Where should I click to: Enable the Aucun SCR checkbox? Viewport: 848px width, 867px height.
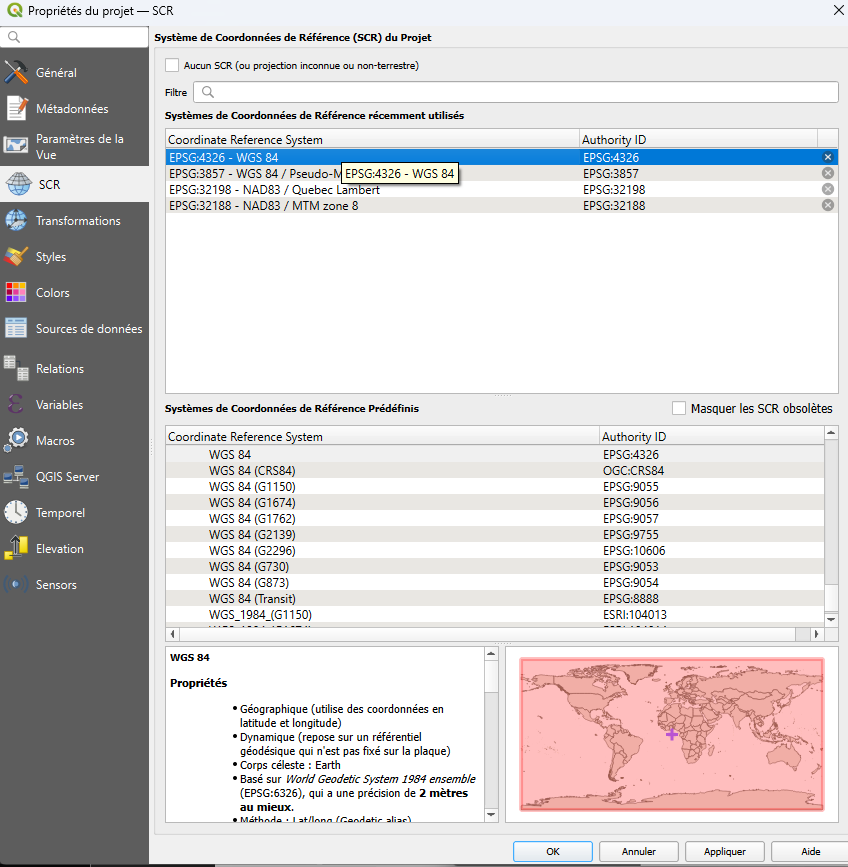[173, 66]
